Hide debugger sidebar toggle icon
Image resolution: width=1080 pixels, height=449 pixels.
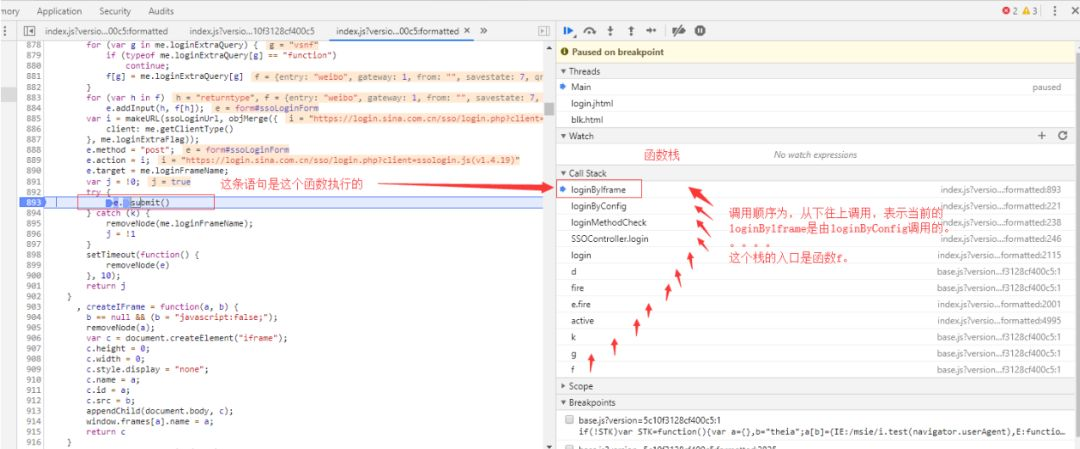pos(544,31)
